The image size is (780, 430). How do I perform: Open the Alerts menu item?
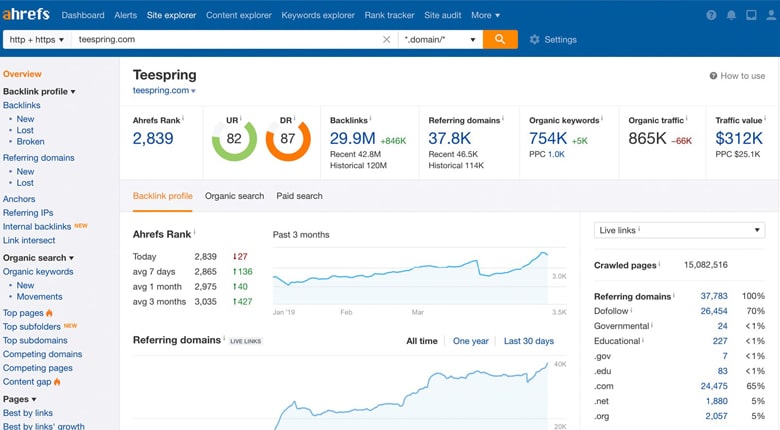tap(125, 15)
